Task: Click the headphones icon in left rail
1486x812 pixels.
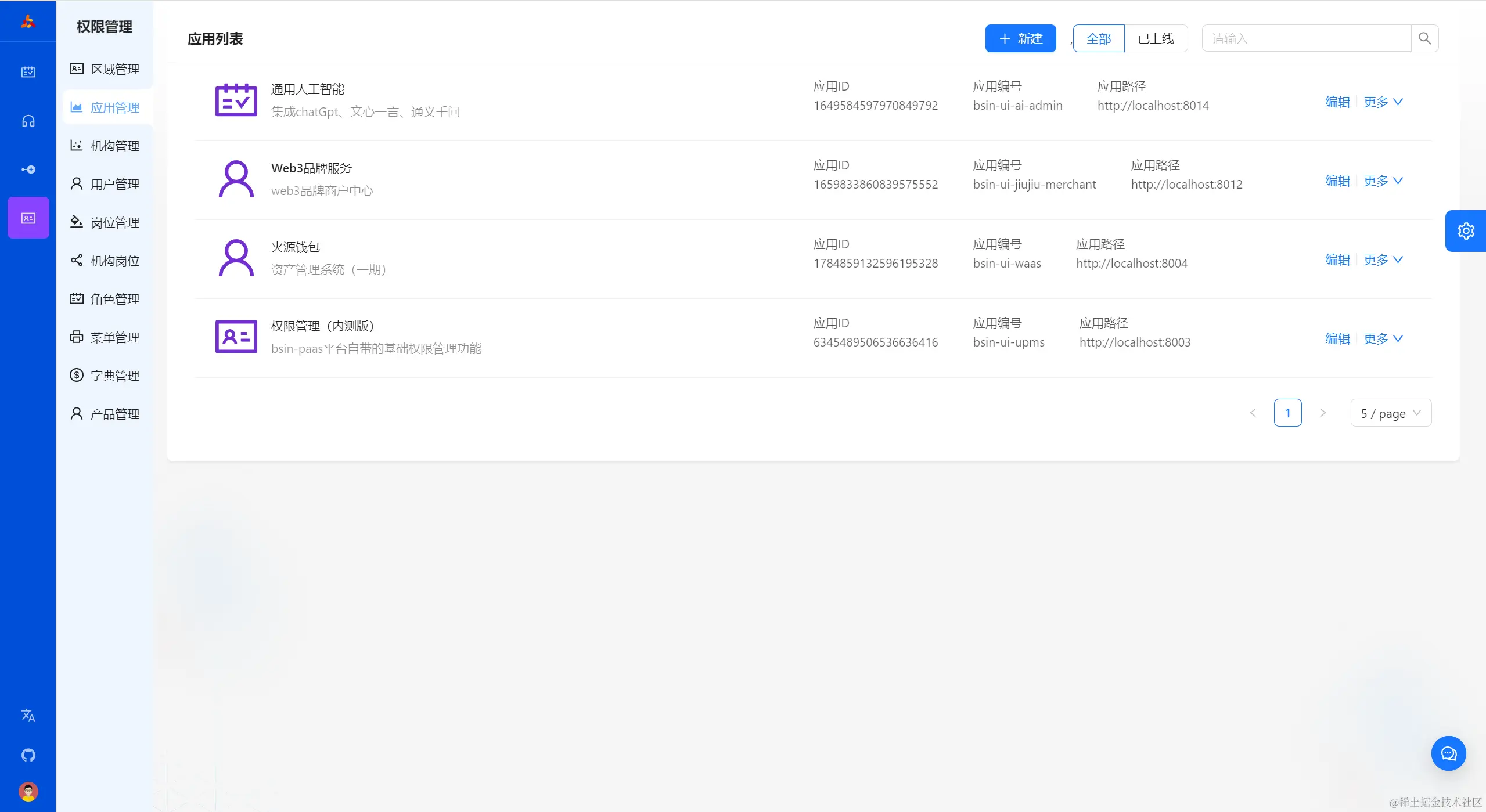Action: coord(28,121)
